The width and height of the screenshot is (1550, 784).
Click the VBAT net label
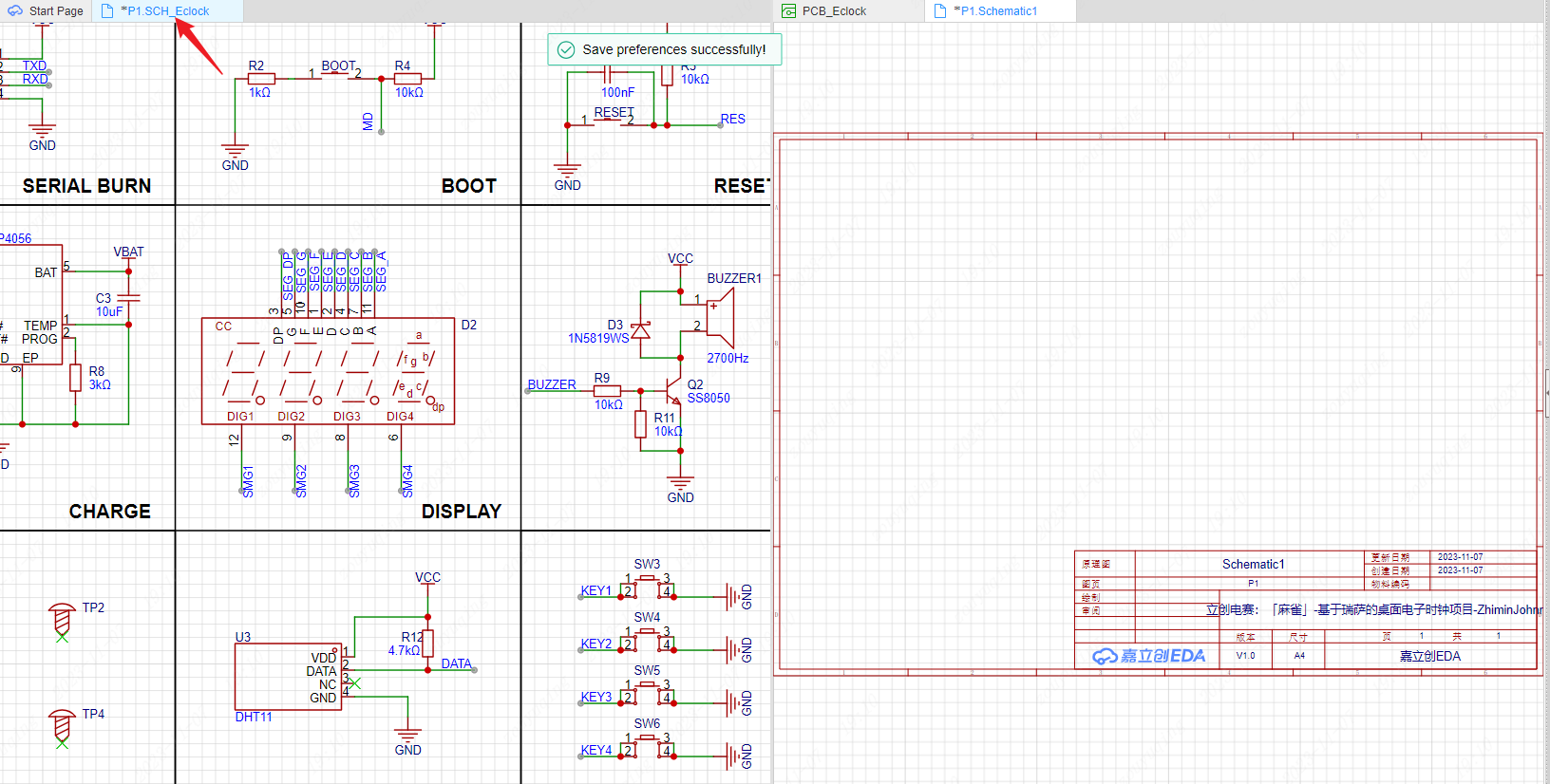click(129, 252)
